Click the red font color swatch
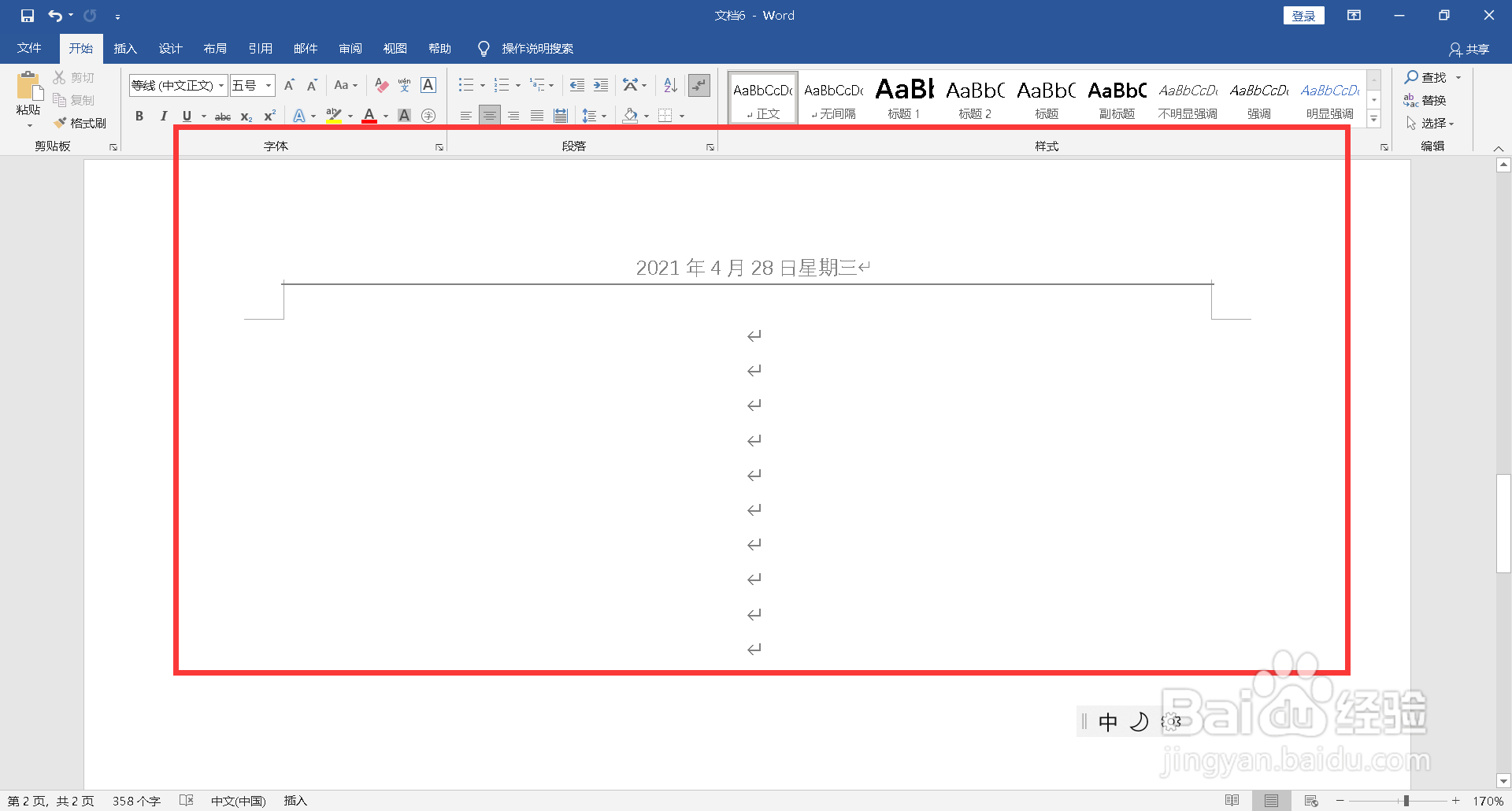This screenshot has height=811, width=1512. [369, 116]
